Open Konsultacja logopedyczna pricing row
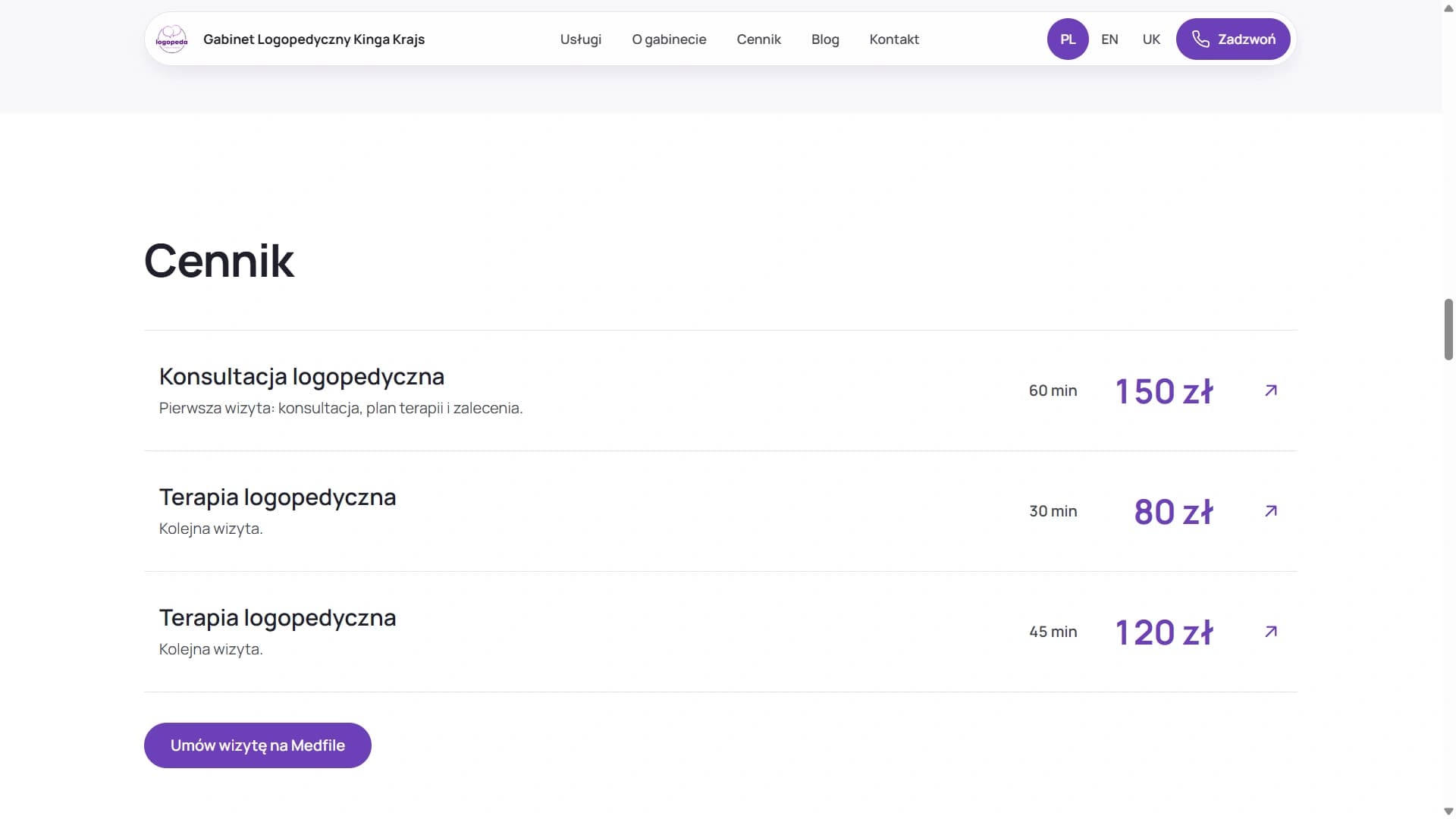The height and width of the screenshot is (819, 1456). click(x=720, y=391)
